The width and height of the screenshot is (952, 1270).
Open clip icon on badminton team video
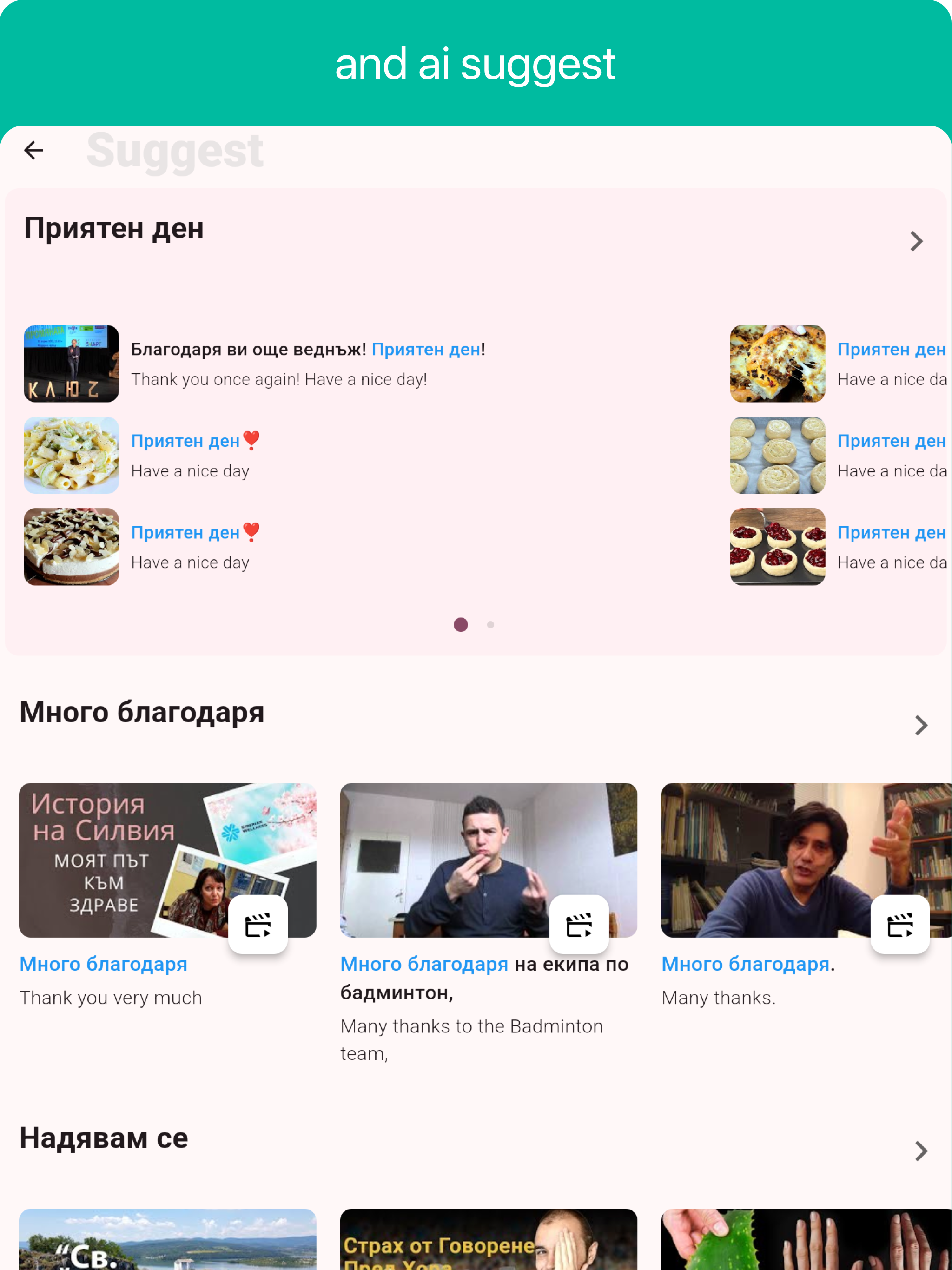pyautogui.click(x=579, y=924)
